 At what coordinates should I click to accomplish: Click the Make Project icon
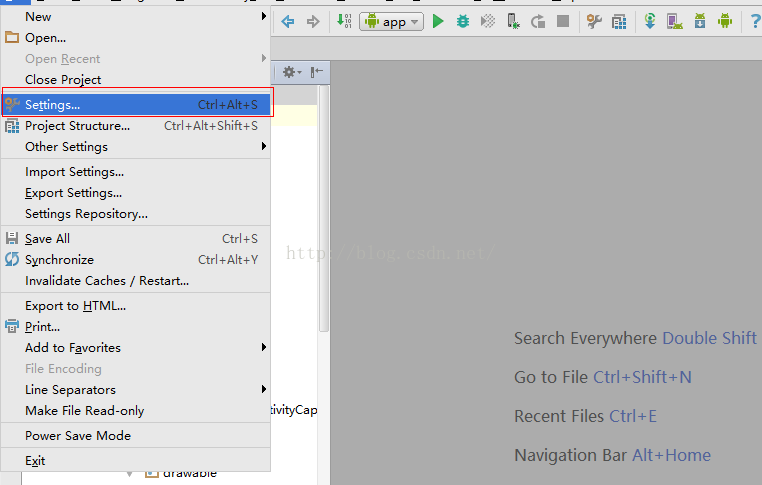coord(344,21)
